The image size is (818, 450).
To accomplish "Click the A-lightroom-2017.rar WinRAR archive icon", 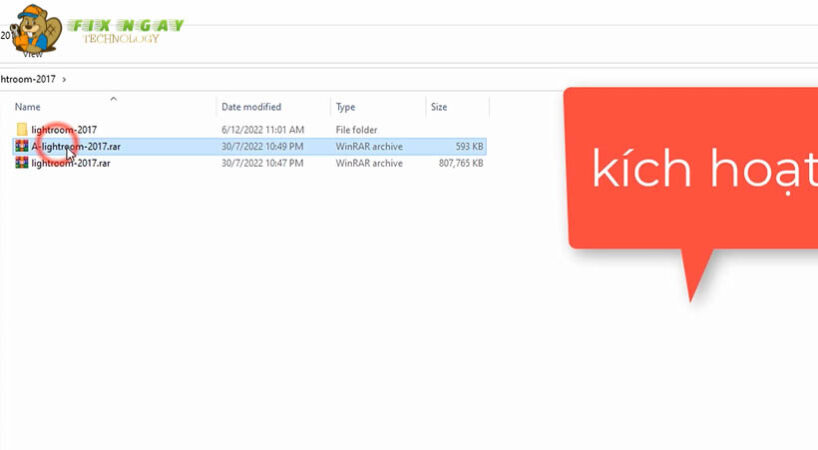I will point(22,146).
